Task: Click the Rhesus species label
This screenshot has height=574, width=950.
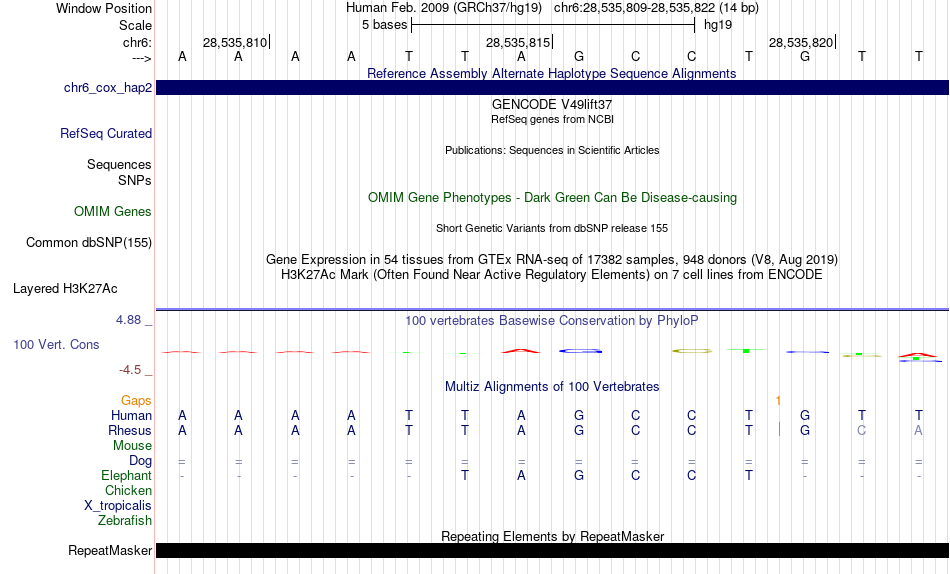Action: click(x=130, y=430)
